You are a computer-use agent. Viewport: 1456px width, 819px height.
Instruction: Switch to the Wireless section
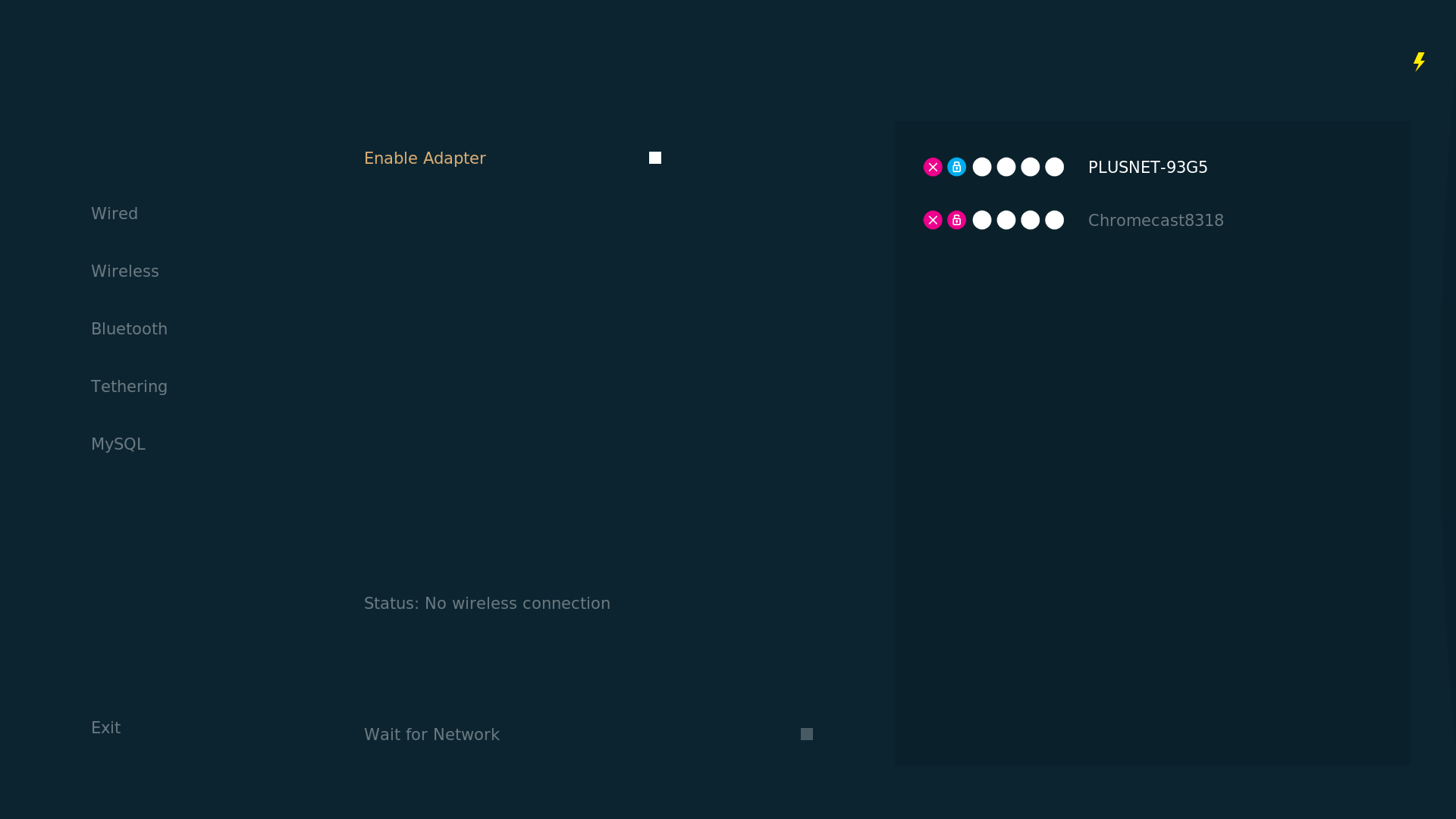coord(125,271)
